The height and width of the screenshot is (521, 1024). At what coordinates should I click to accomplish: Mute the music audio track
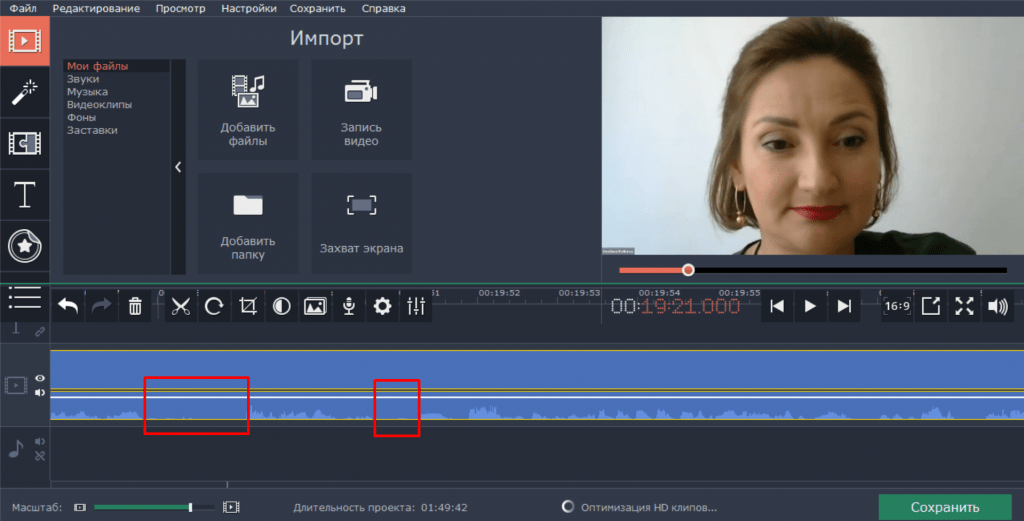[40, 441]
